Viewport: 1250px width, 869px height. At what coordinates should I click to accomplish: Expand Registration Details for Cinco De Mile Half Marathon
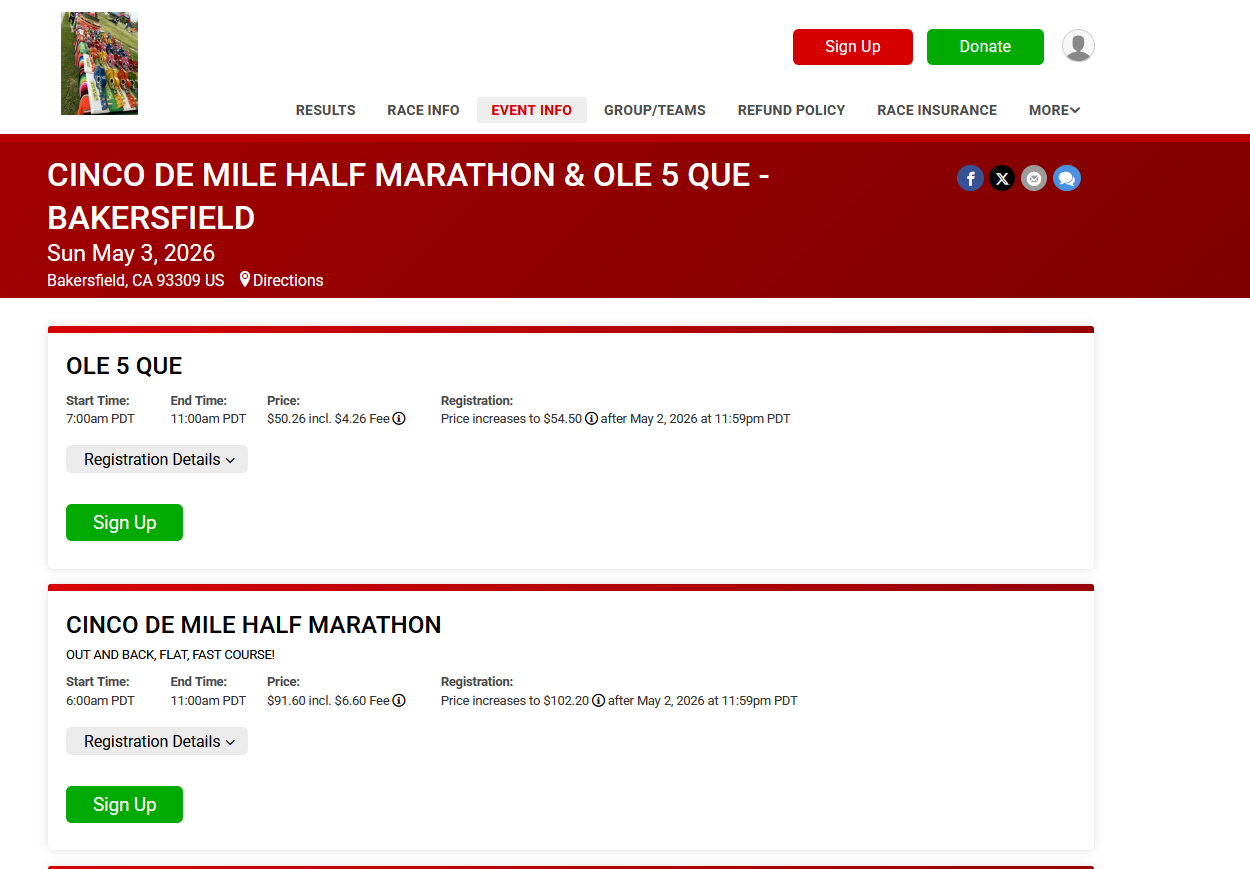point(157,741)
